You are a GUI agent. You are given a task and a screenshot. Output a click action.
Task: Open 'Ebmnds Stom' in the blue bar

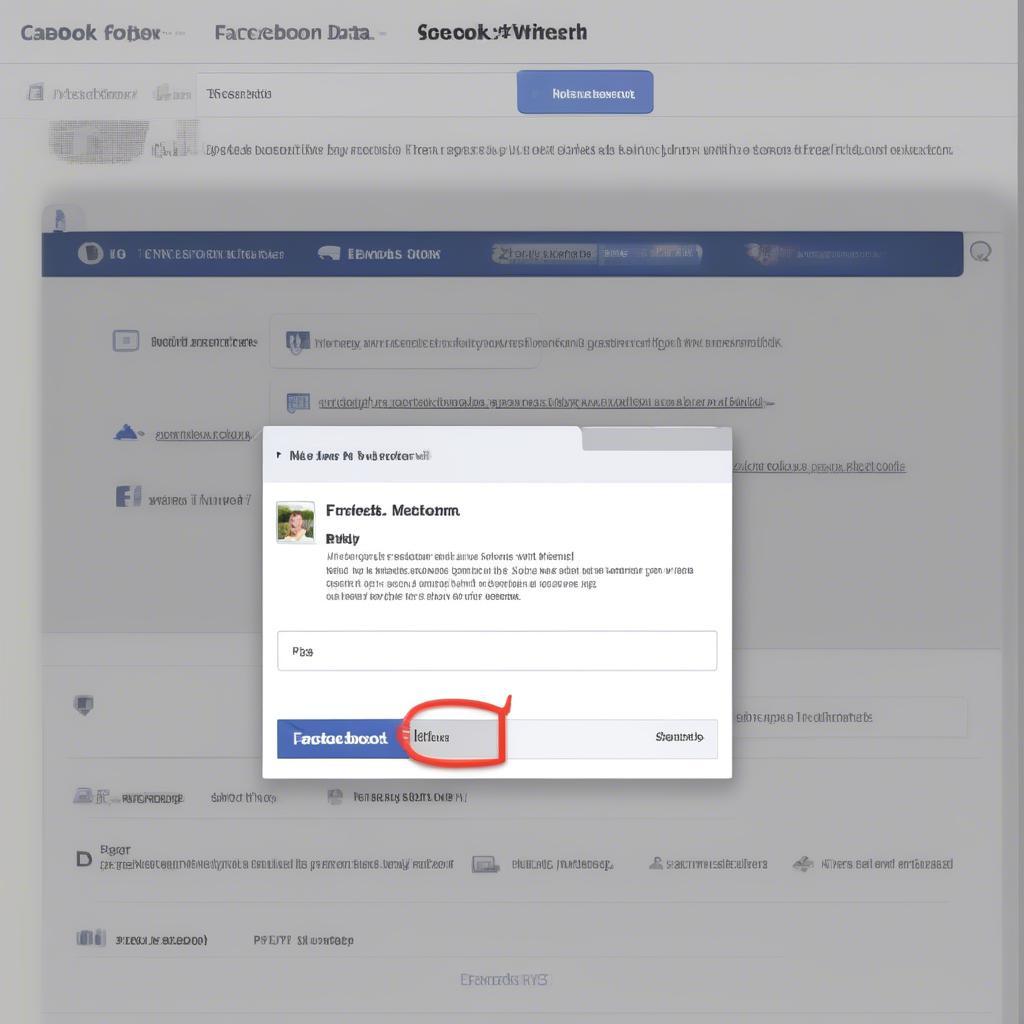click(x=394, y=254)
